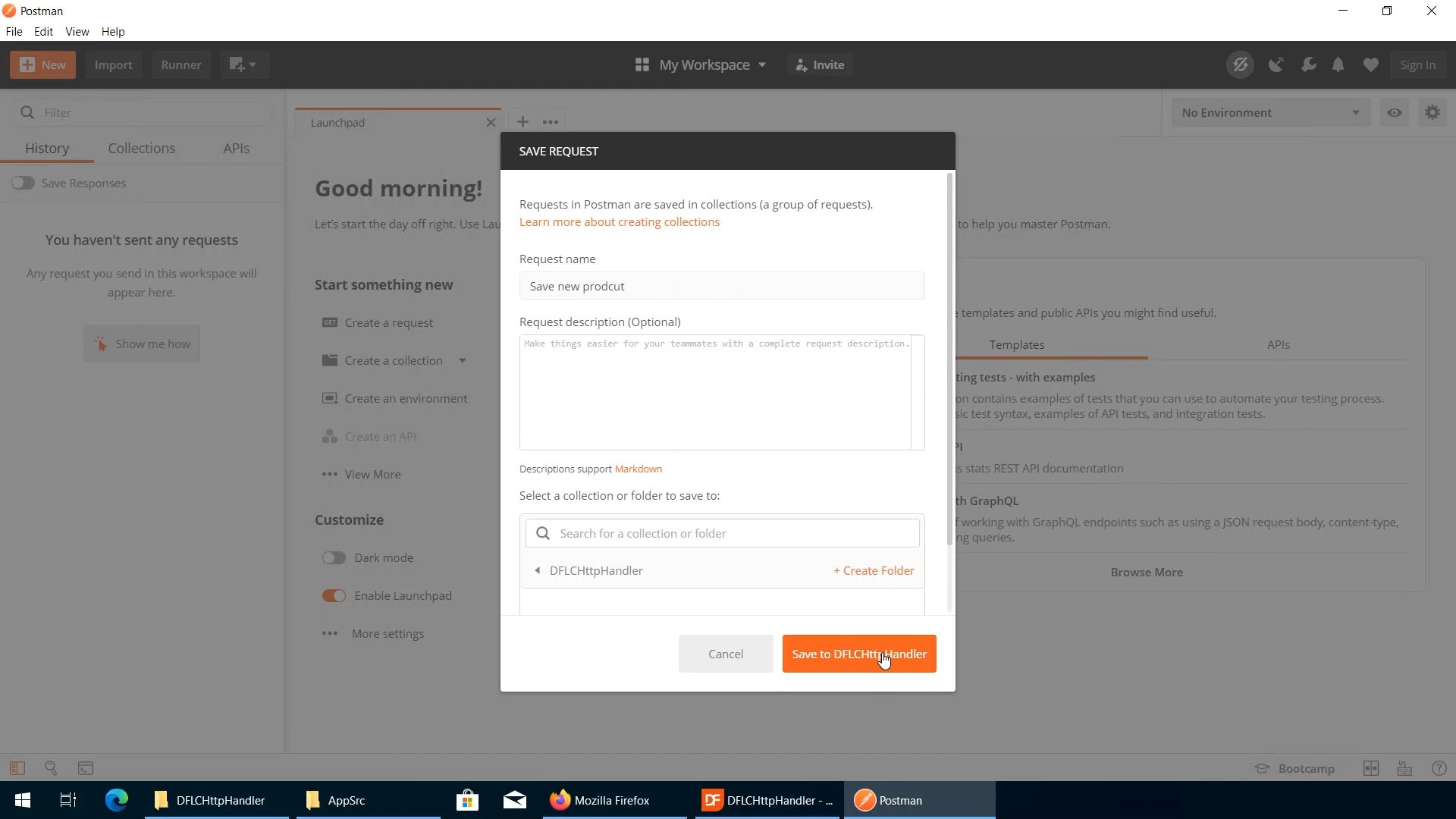Enable Dark mode toggle

[x=334, y=558]
